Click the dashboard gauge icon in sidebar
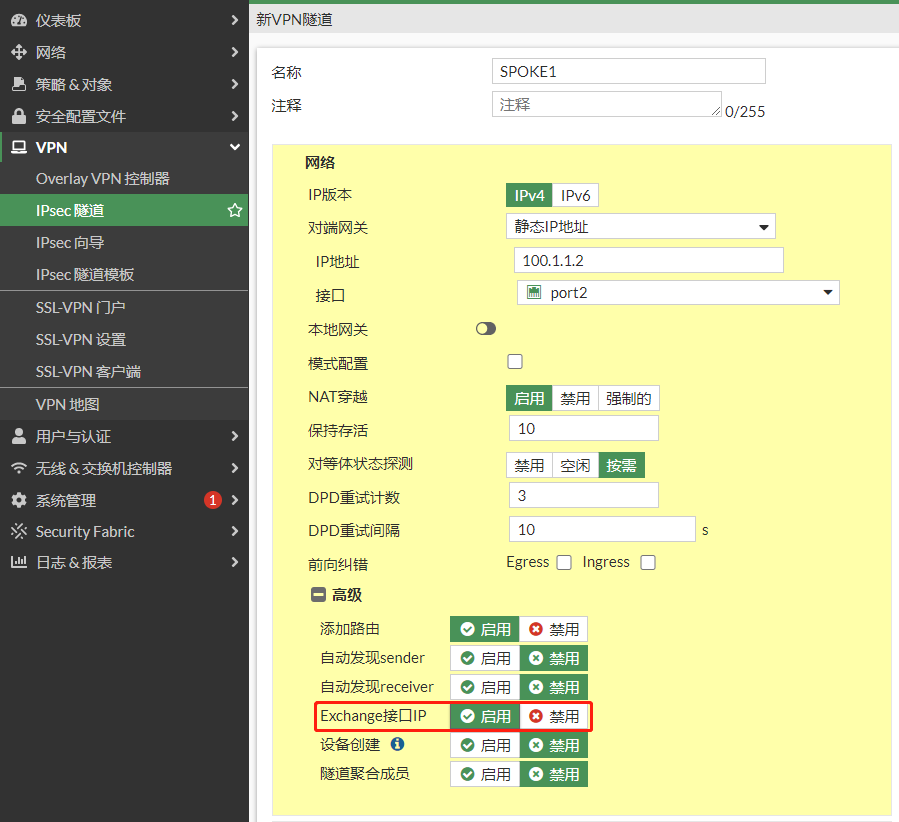Image resolution: width=899 pixels, height=822 pixels. coord(18,20)
